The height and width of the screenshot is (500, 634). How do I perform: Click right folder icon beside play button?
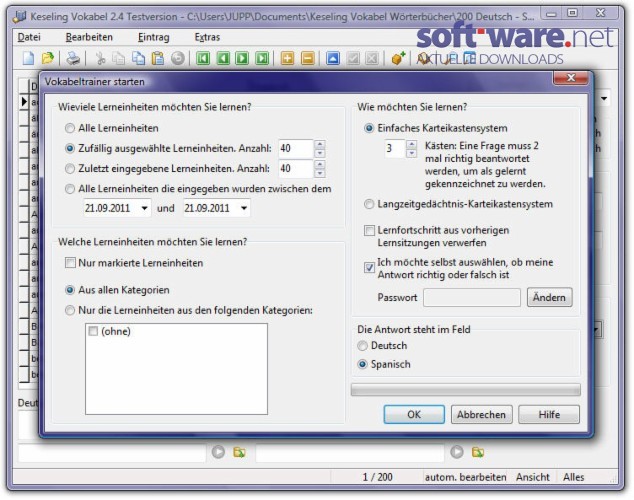(478, 452)
